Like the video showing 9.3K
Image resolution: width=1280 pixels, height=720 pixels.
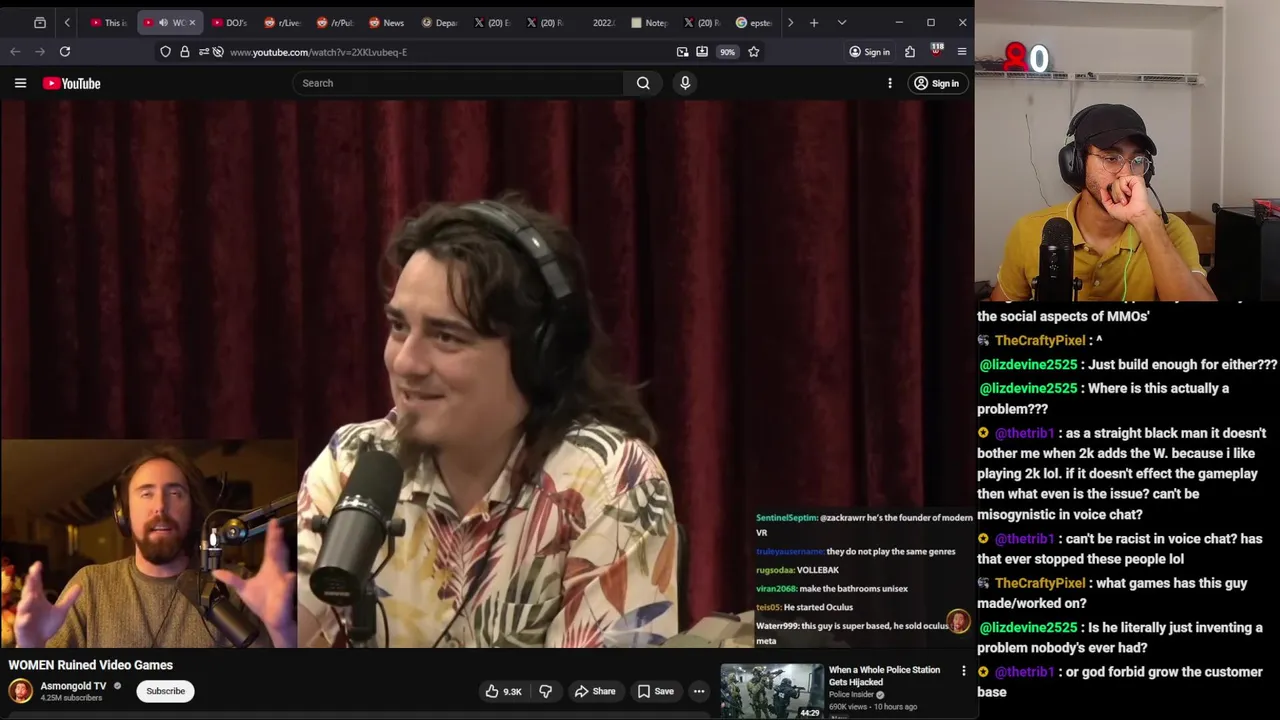click(504, 691)
